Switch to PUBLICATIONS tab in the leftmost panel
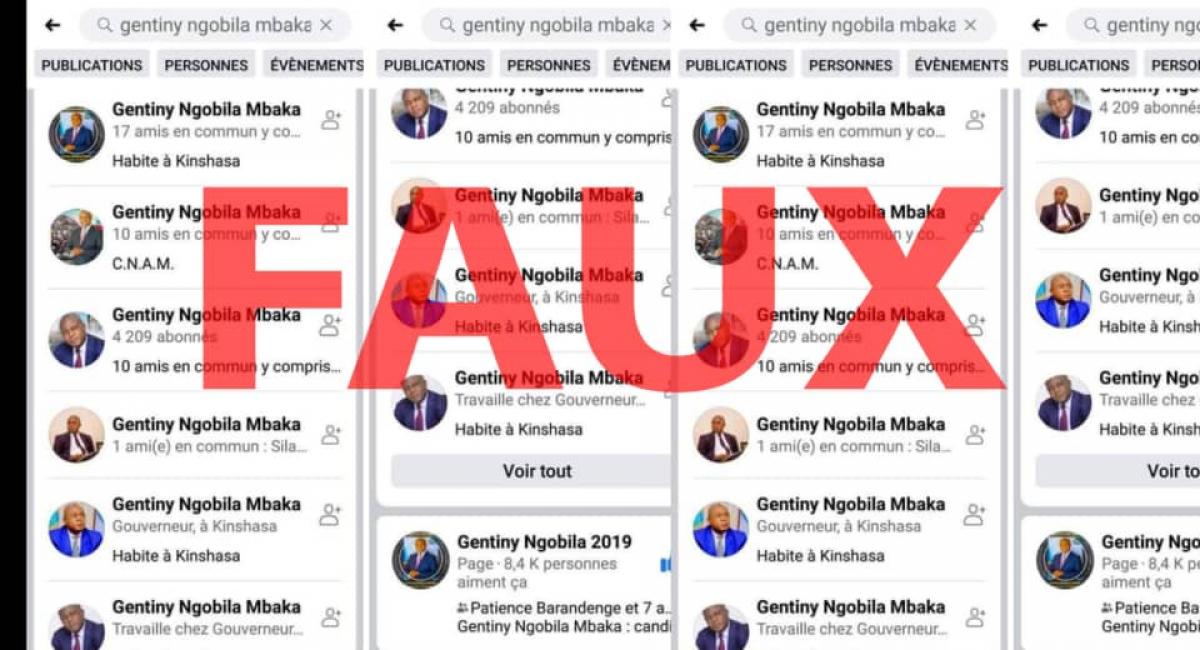Screen dimensions: 1200x650 pos(92,65)
